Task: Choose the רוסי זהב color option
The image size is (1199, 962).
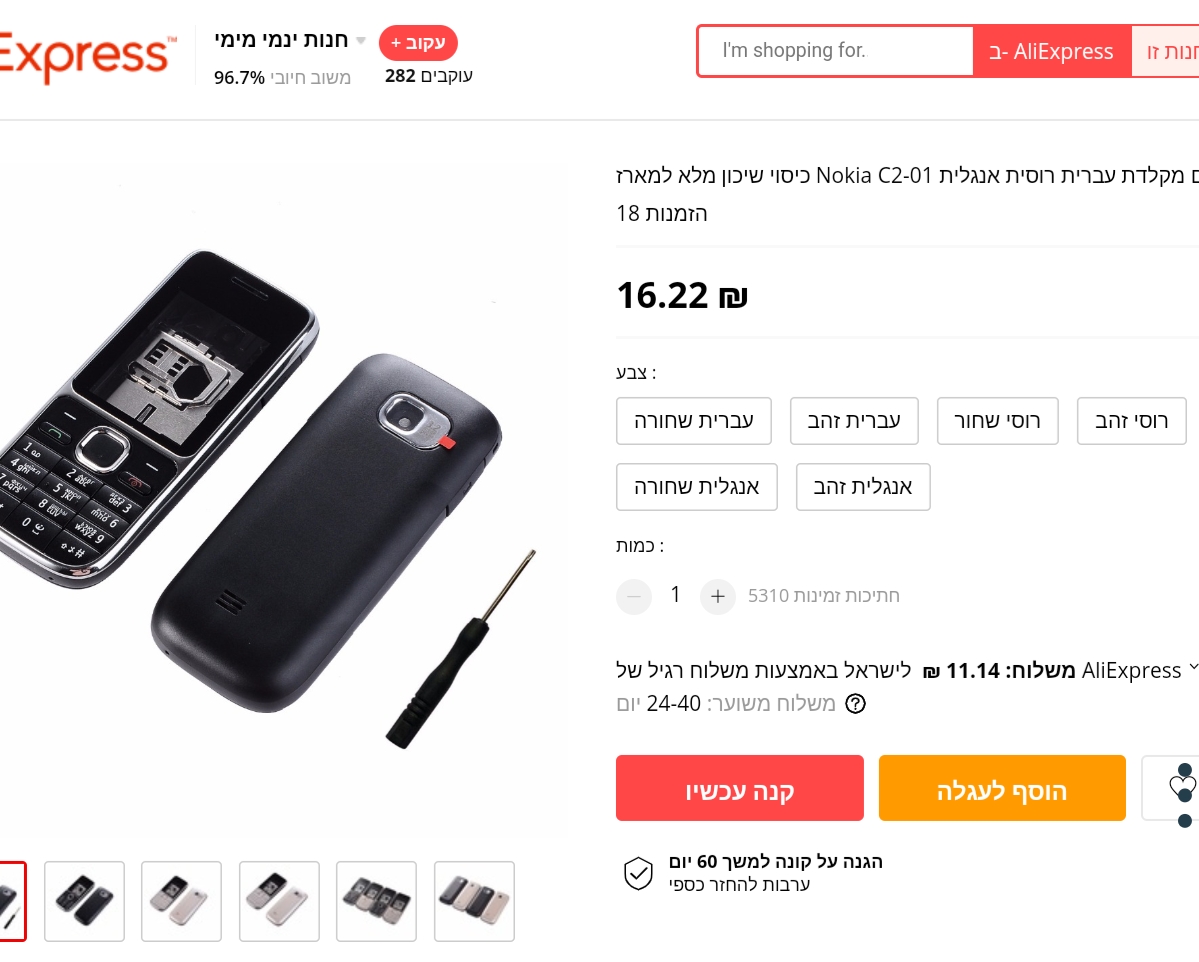Action: click(1131, 421)
